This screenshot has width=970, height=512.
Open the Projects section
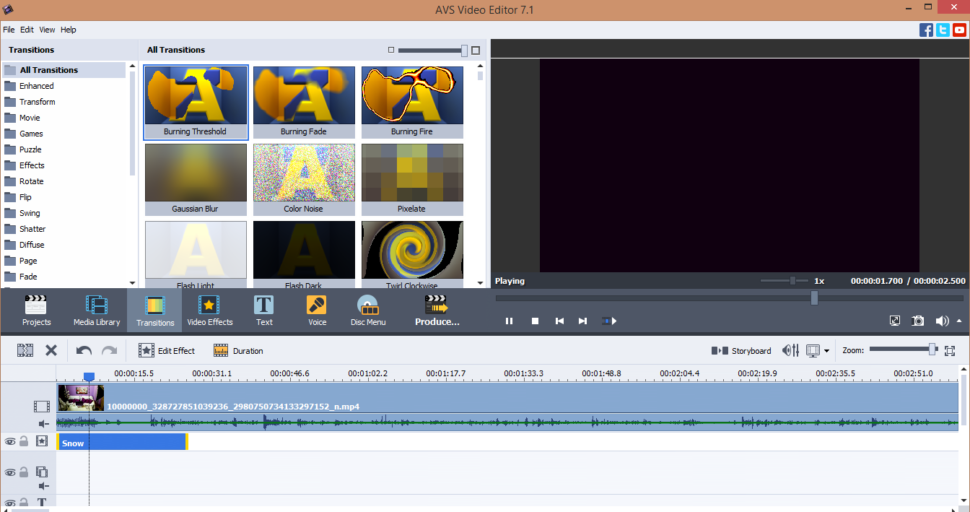coord(36,310)
